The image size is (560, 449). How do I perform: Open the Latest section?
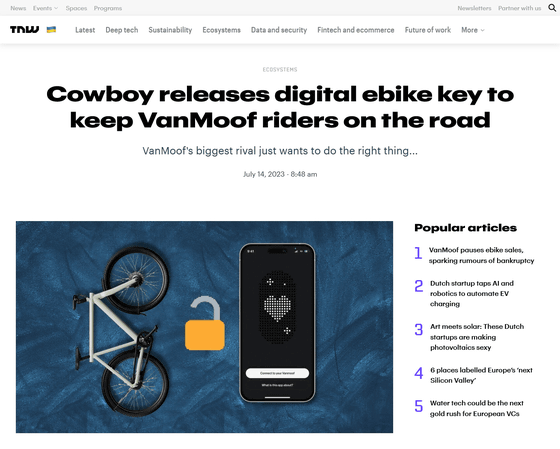point(85,30)
